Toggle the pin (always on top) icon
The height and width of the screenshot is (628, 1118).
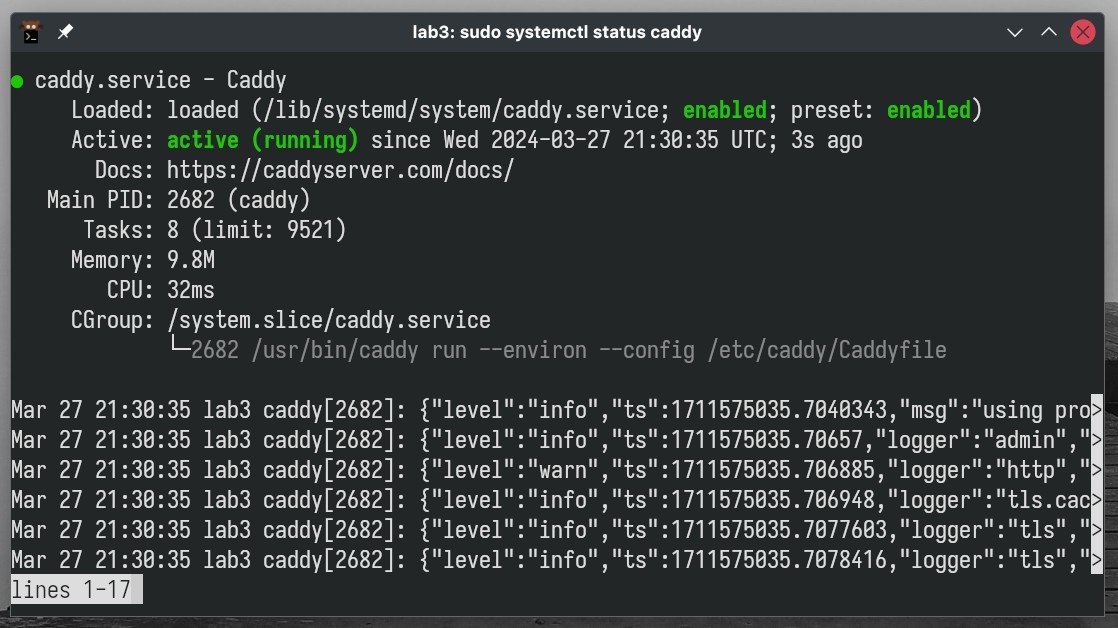[66, 31]
